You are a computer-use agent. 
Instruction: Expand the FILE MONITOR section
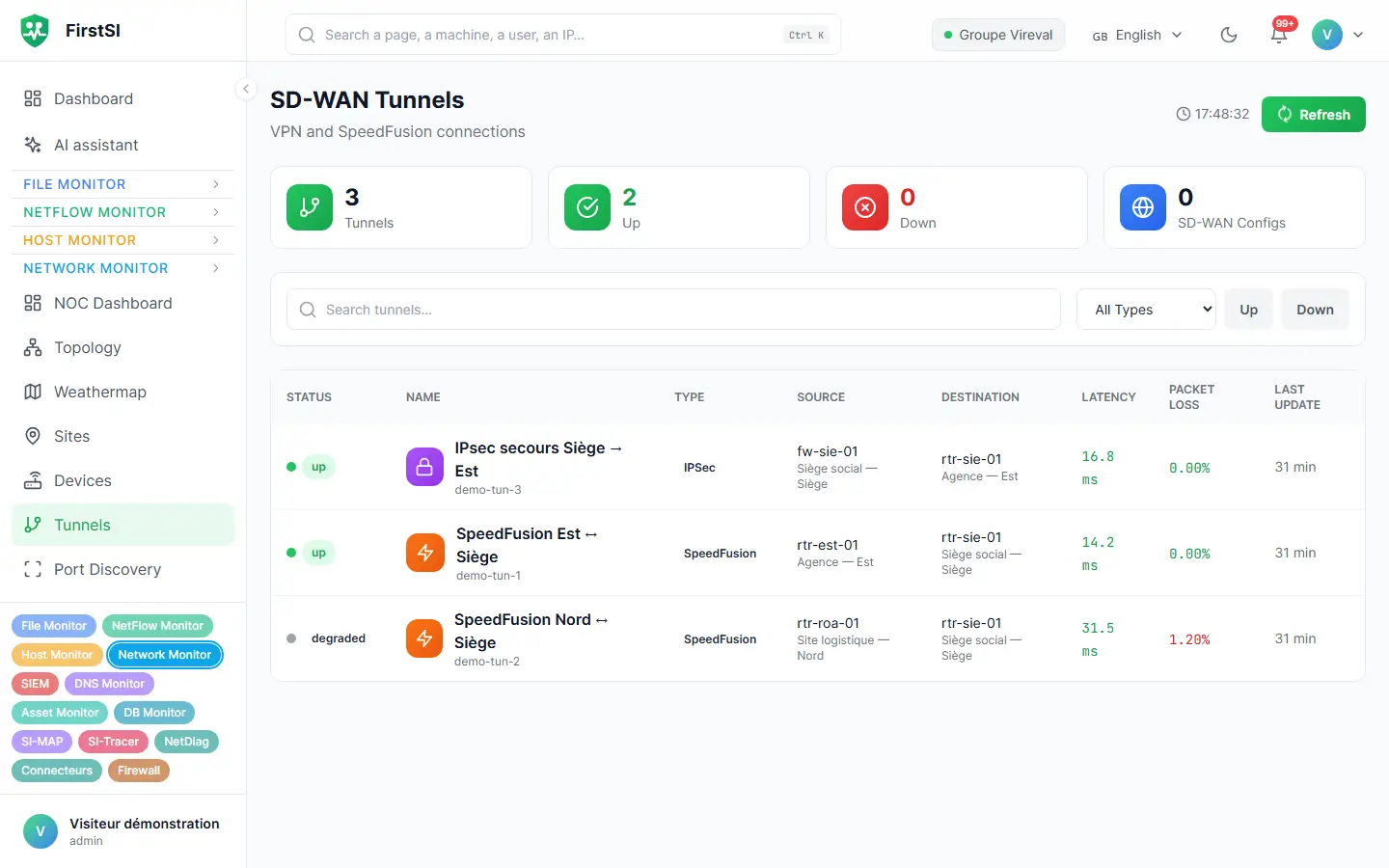click(x=123, y=184)
